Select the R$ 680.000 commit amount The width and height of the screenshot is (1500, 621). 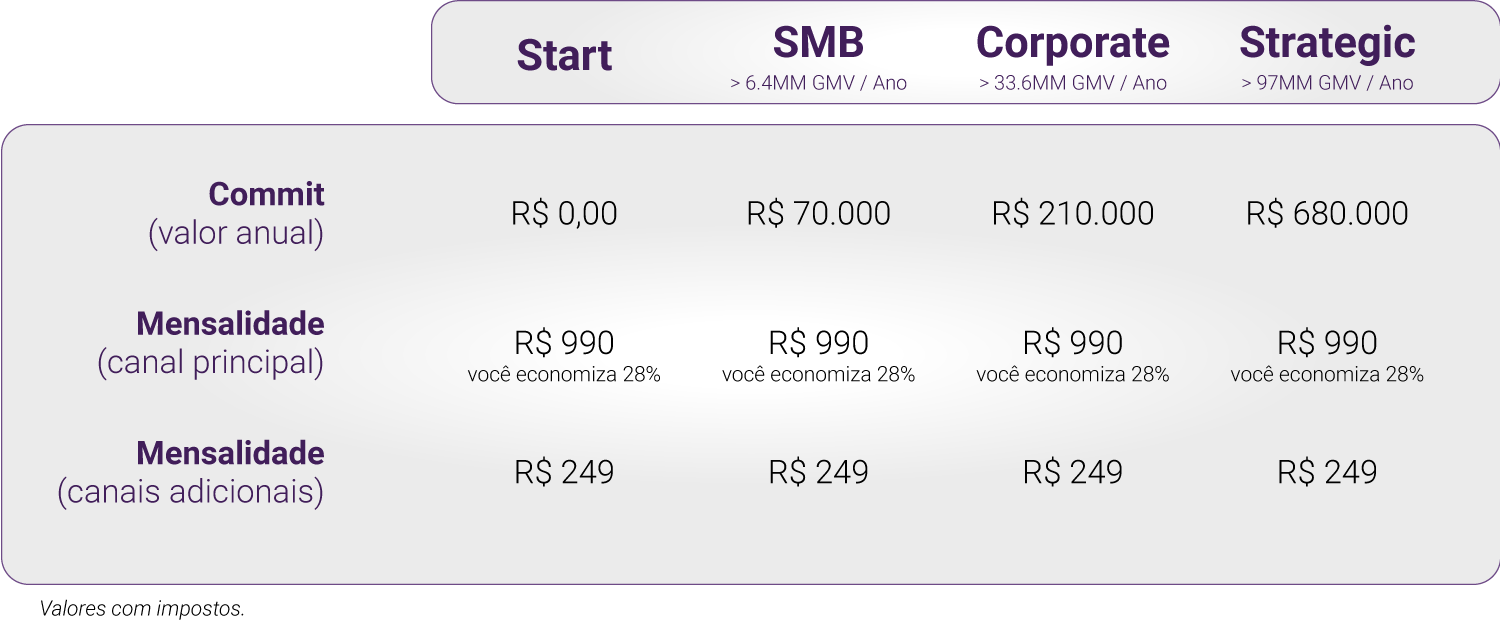[x=1327, y=214]
